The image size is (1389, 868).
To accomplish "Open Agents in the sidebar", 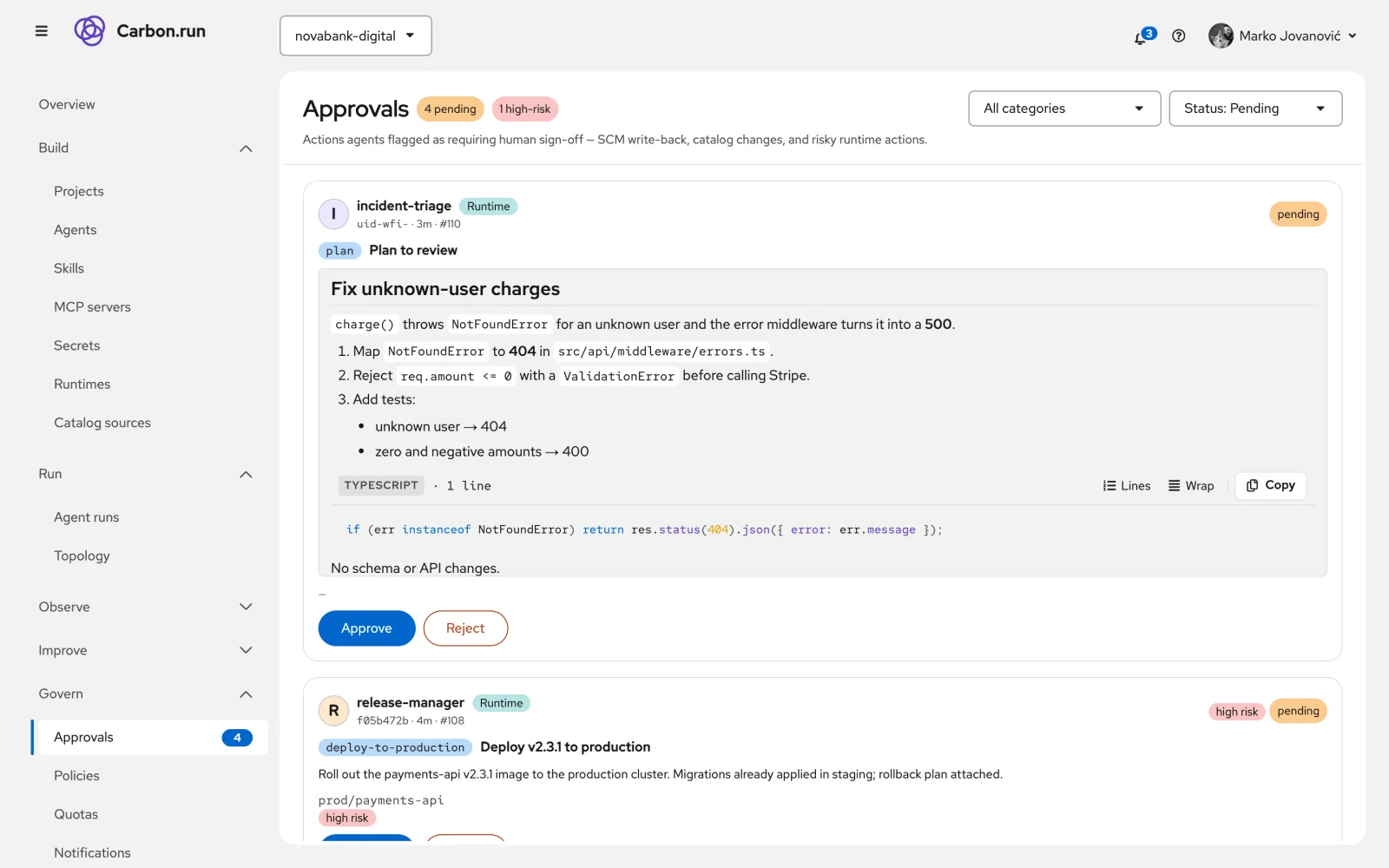I will click(x=75, y=230).
